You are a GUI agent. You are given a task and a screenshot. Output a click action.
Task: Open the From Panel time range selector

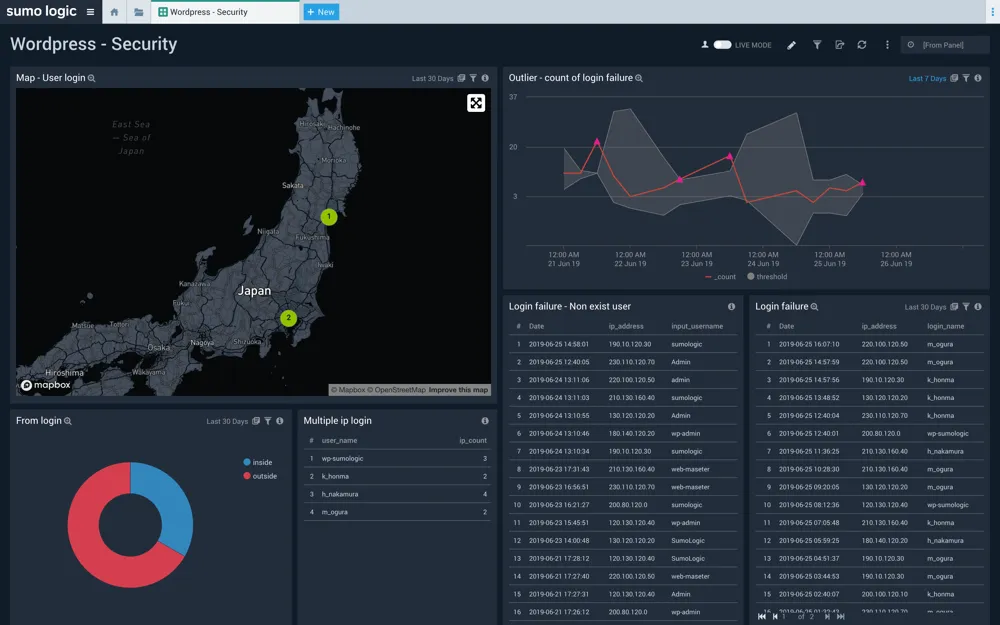pos(945,45)
